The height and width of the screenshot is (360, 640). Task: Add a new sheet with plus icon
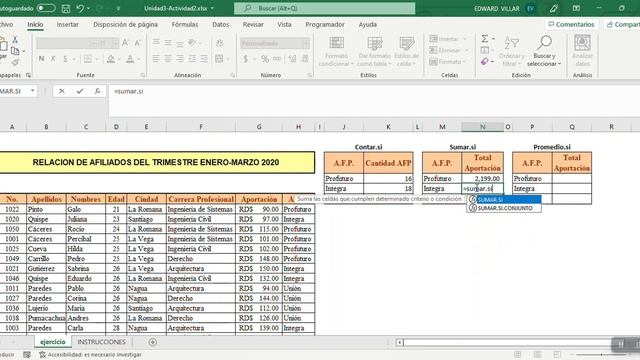(x=153, y=342)
